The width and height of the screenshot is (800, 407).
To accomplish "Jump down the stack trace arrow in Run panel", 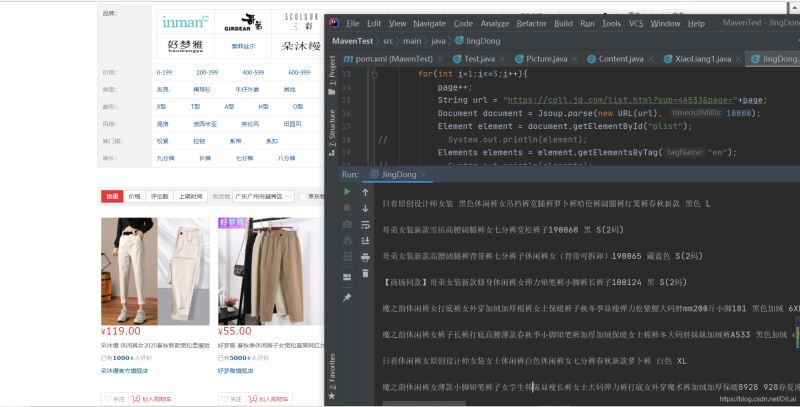I will point(365,208).
